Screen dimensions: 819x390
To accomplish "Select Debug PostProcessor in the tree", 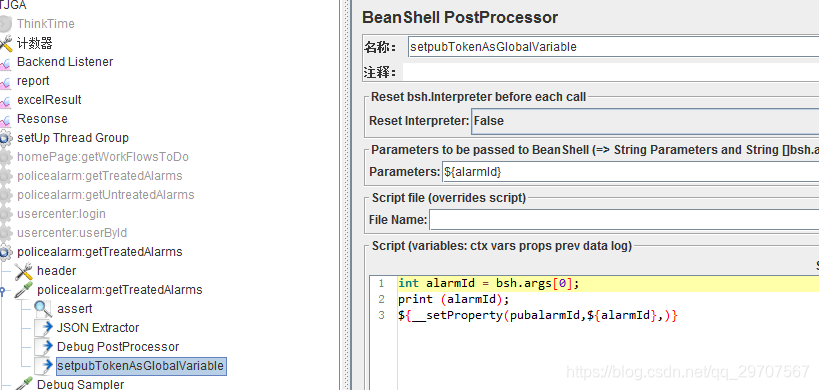I will coord(118,347).
